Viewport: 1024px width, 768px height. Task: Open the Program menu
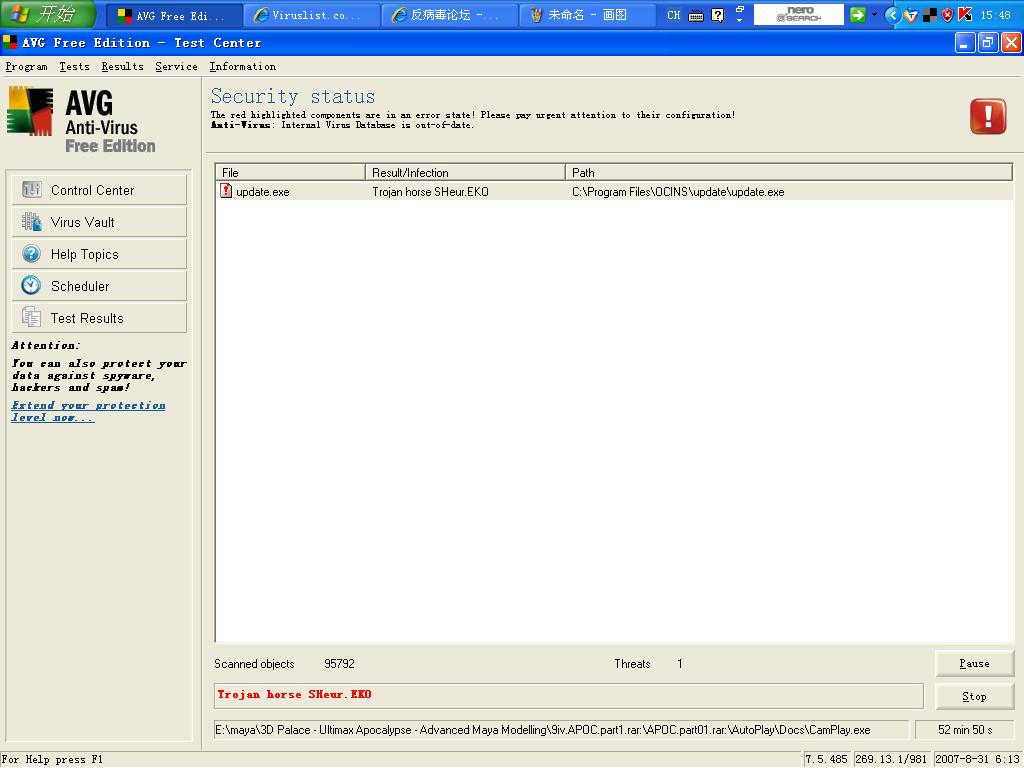(27, 67)
